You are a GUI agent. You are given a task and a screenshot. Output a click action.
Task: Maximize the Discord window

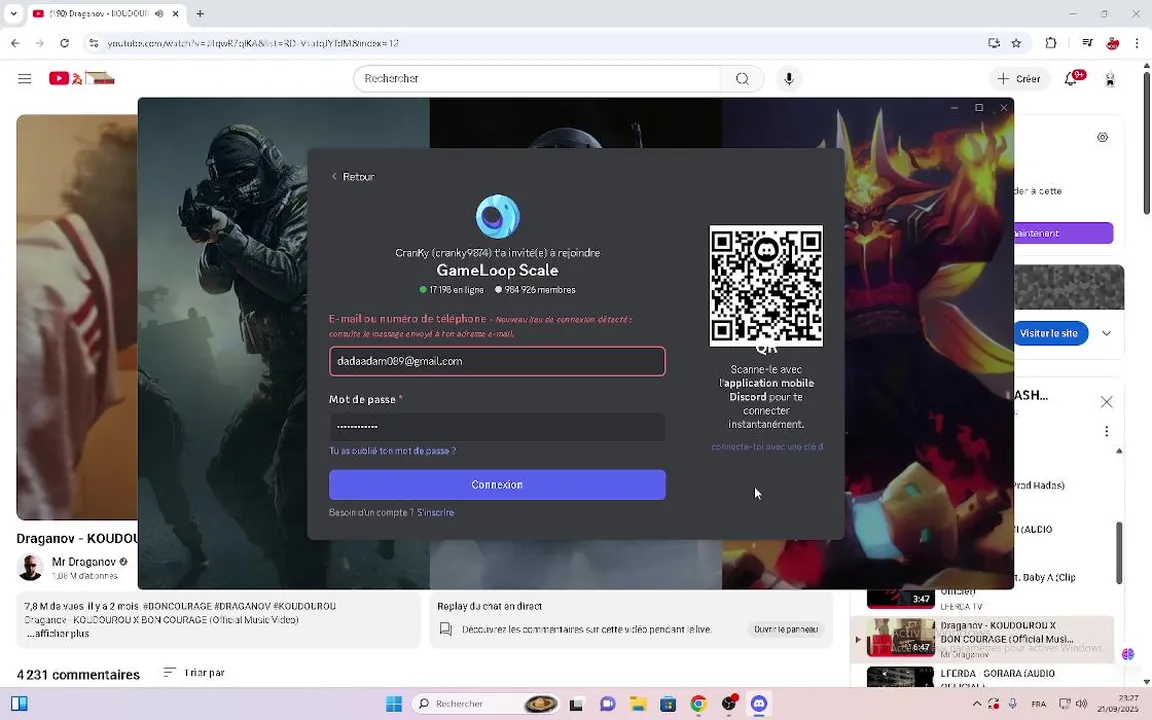coord(979,107)
